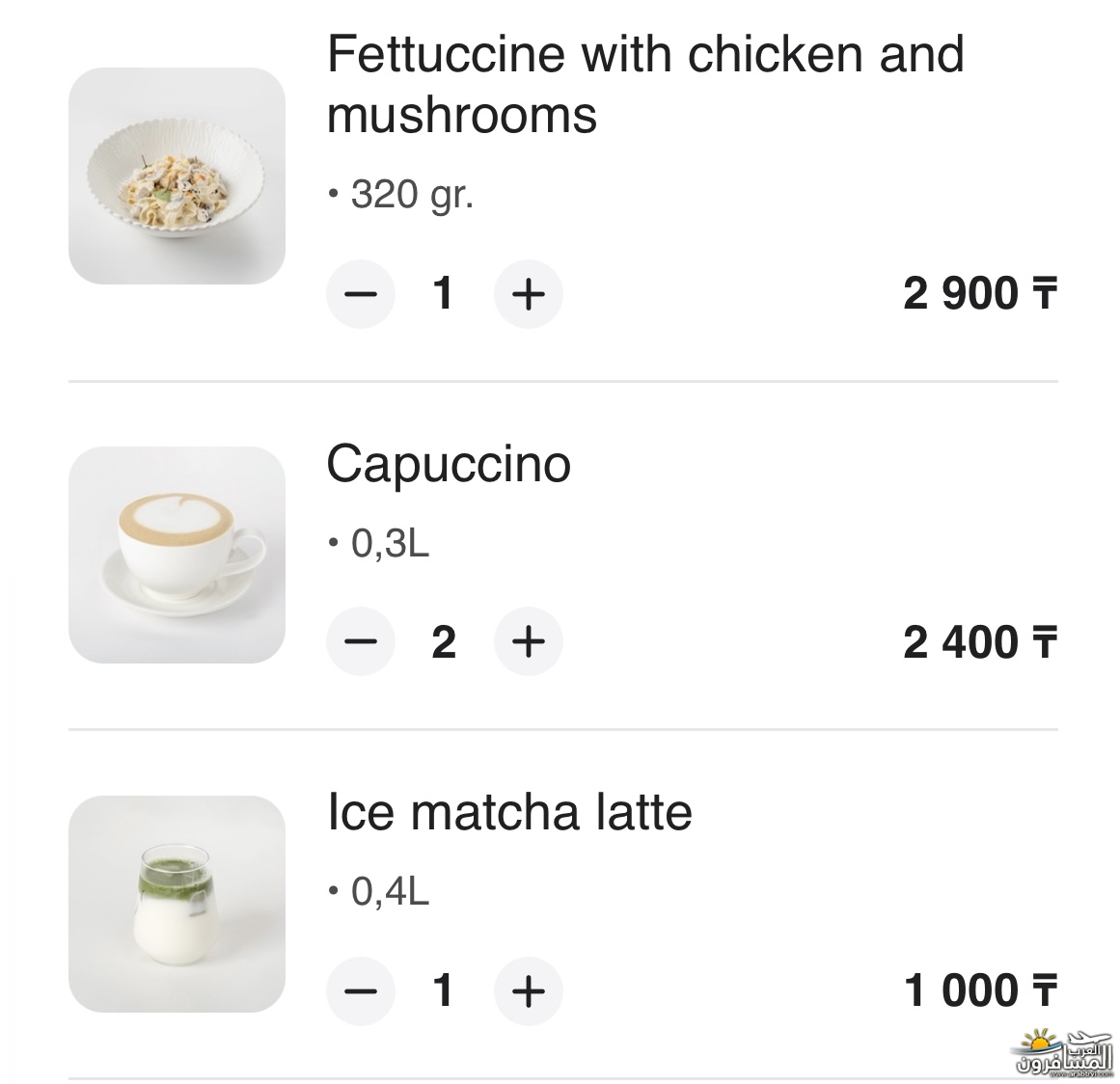The width and height of the screenshot is (1120, 1084).
Task: Open the Fettuccine dish photo
Action: pos(177,176)
